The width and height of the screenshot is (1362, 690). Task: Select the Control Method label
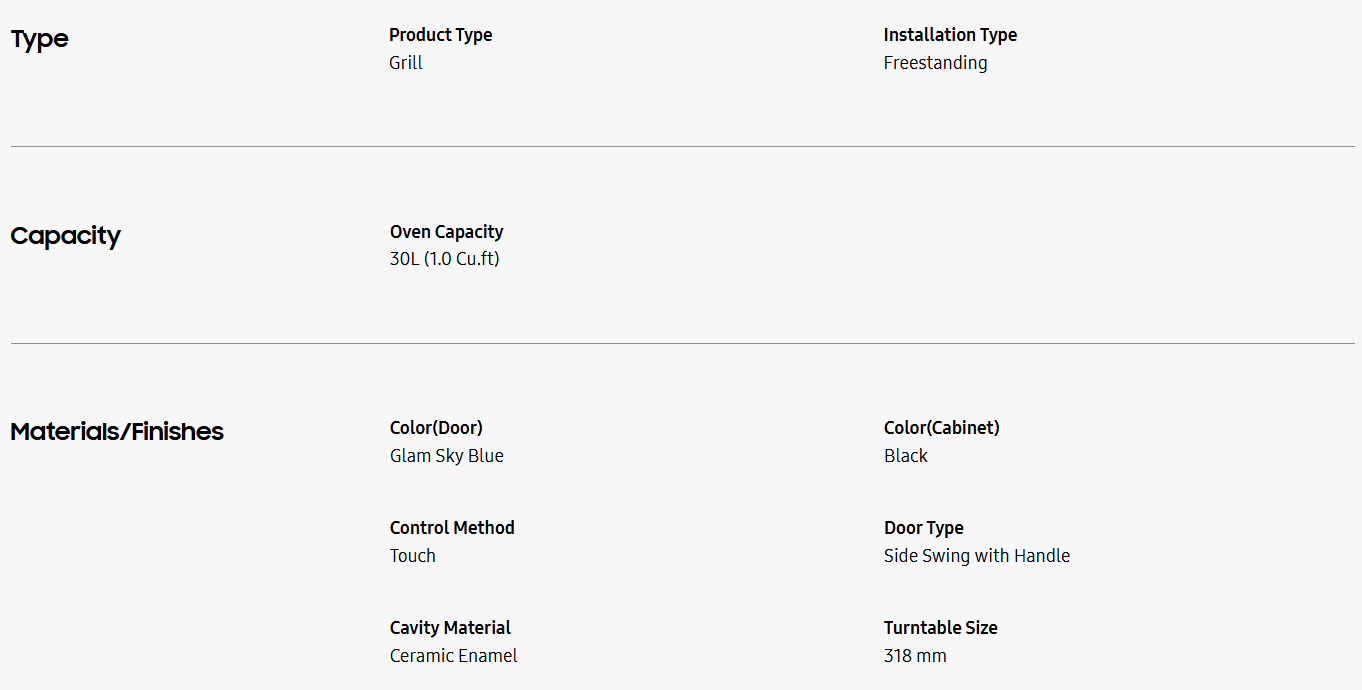[452, 528]
